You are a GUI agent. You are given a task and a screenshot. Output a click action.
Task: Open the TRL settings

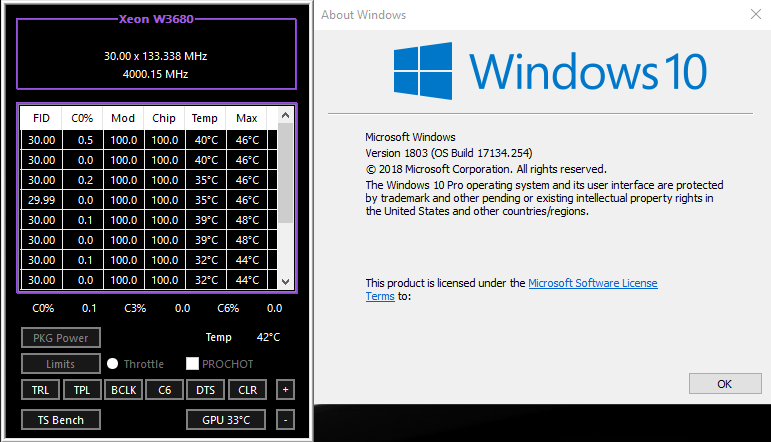[x=40, y=390]
